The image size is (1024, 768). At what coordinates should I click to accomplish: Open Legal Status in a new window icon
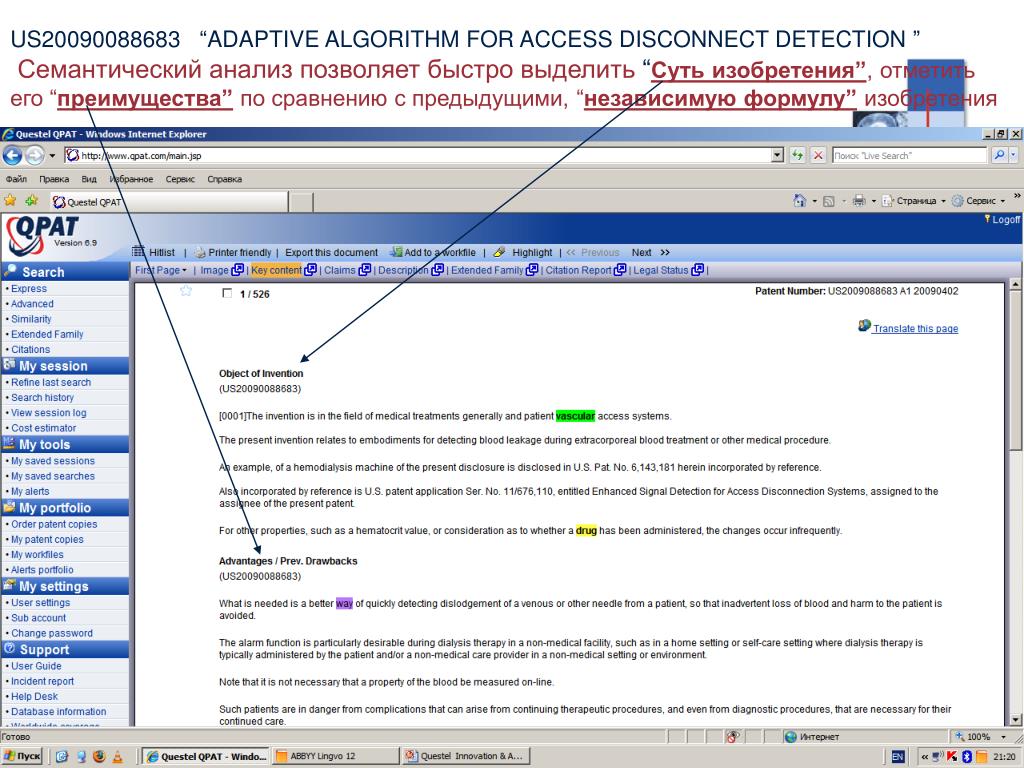(x=697, y=270)
